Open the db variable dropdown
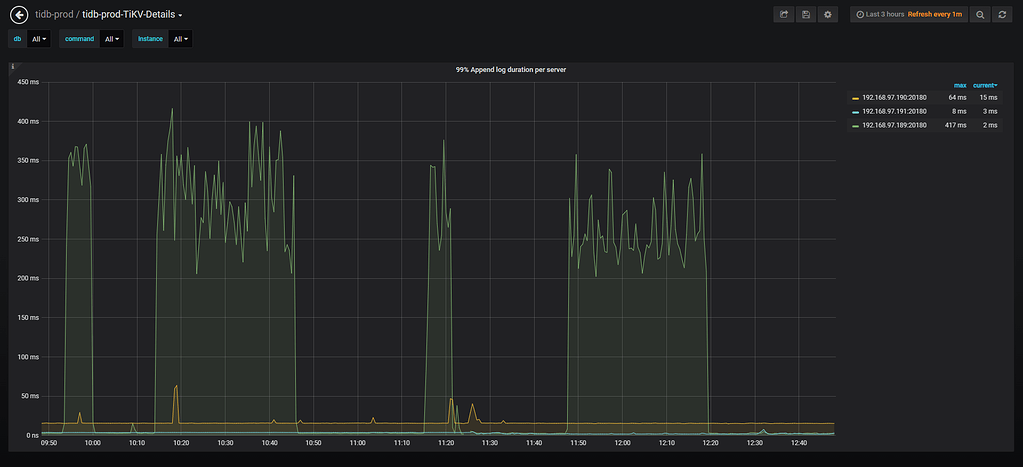 [39, 39]
